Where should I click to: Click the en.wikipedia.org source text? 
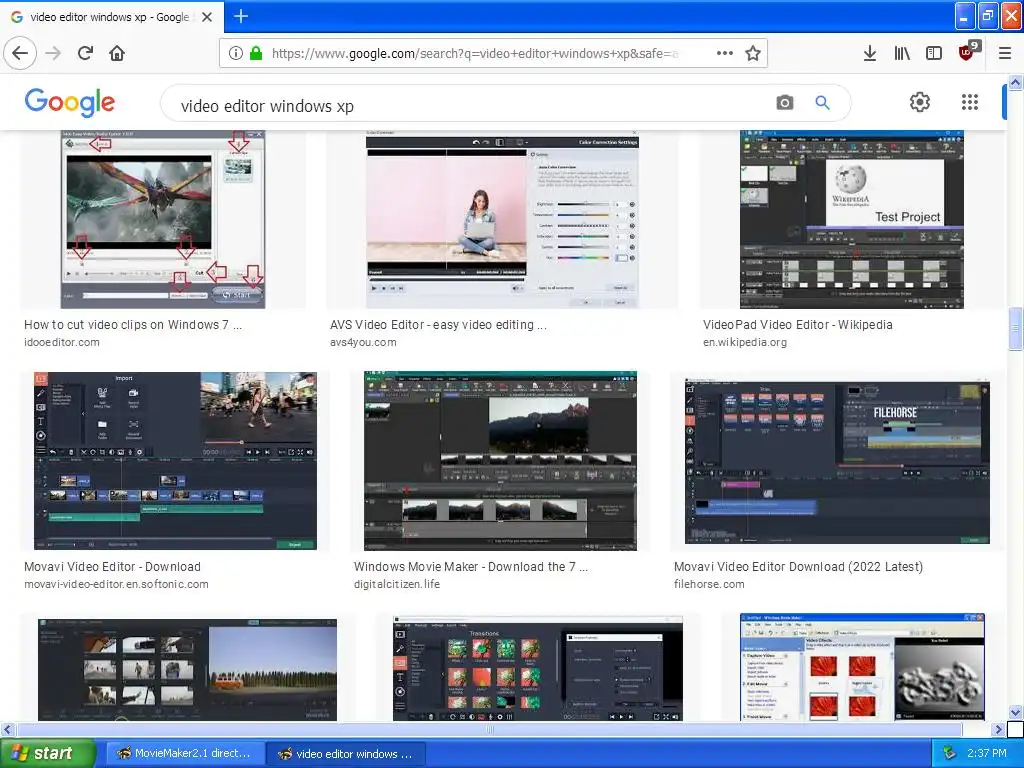pyautogui.click(x=744, y=342)
